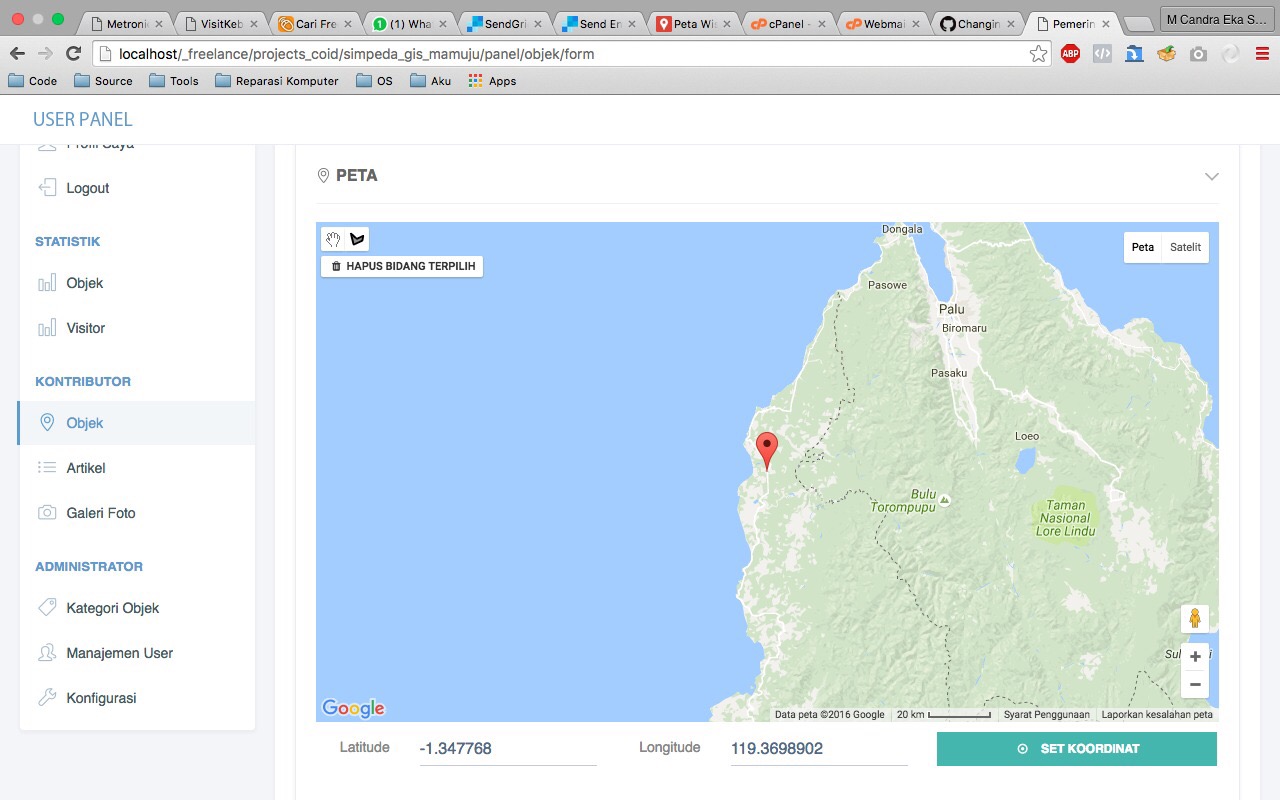Click the SET KOORDINAT button
The image size is (1280, 800).
1076,749
